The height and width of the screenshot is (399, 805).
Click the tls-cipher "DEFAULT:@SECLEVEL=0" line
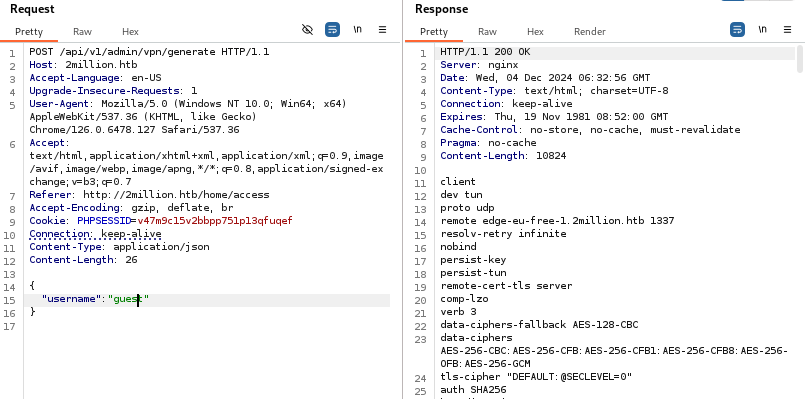[x=536, y=377]
